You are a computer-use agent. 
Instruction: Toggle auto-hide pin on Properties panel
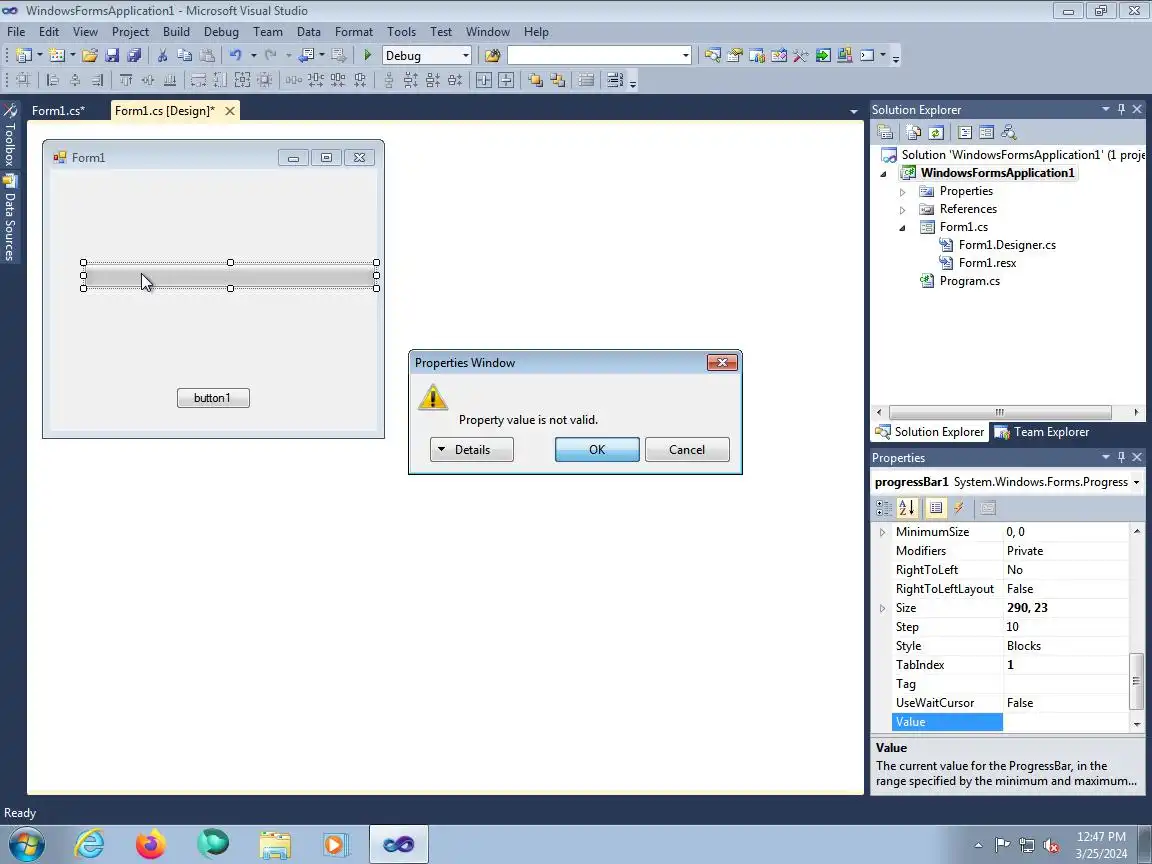pos(1121,457)
